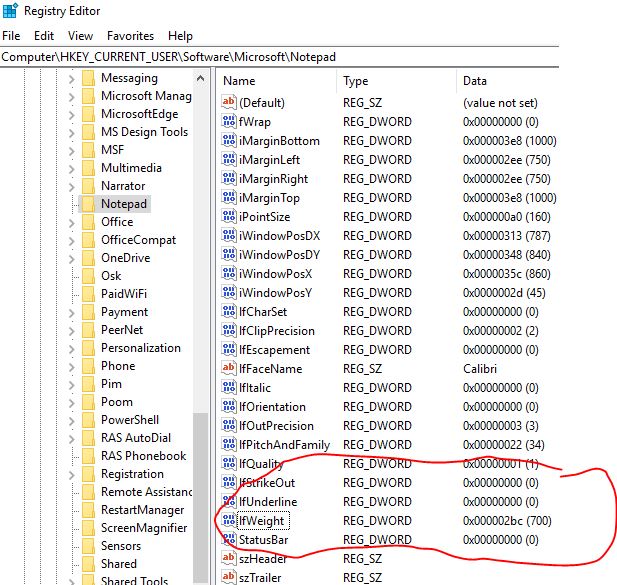The width and height of the screenshot is (617, 585).
Task: Expand the Personalization key
Action: tap(71, 349)
